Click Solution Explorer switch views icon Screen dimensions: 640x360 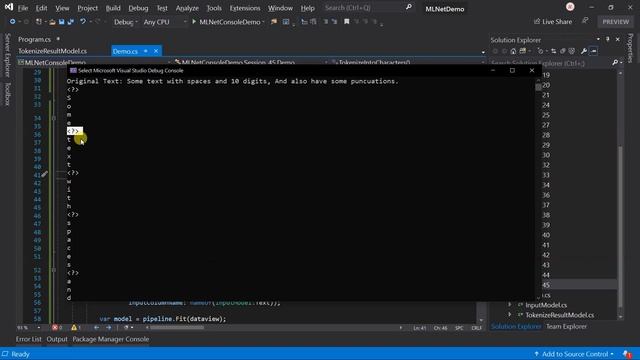click(x=523, y=51)
